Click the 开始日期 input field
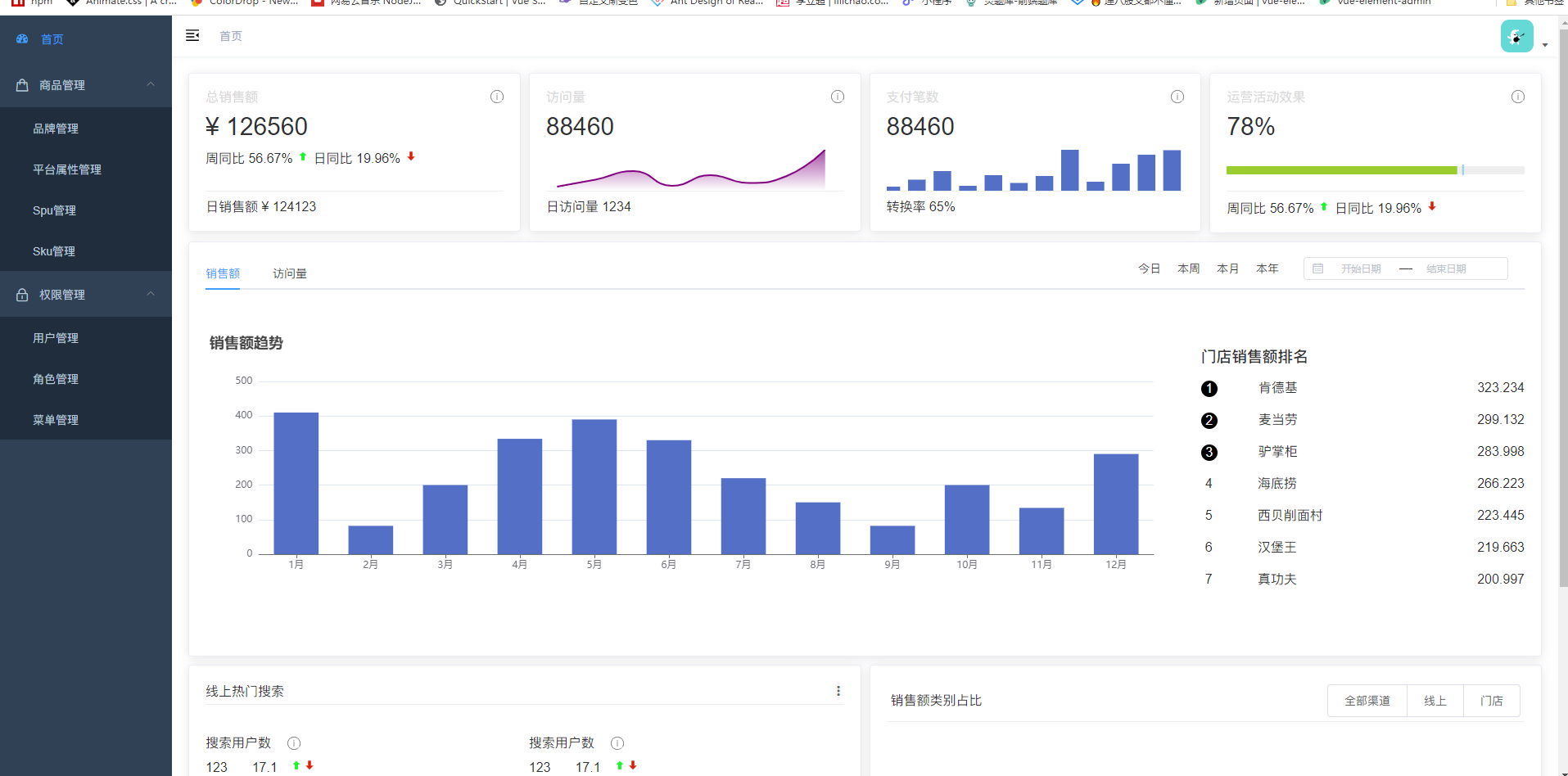 click(x=1361, y=268)
